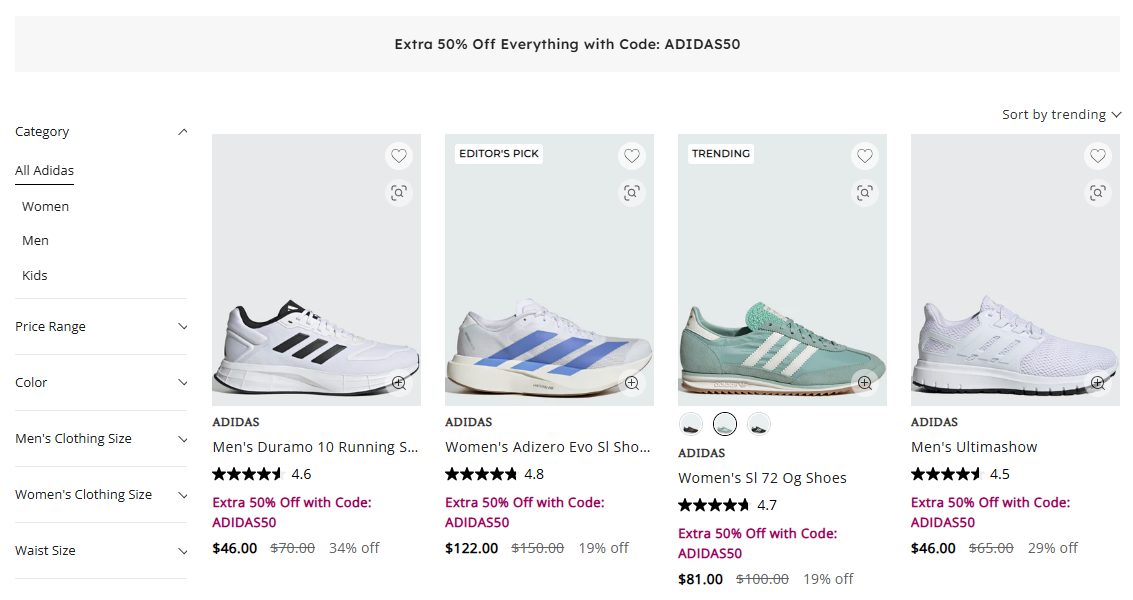
Task: Open Women's Sl 72 Og Shoes product link
Action: [762, 478]
